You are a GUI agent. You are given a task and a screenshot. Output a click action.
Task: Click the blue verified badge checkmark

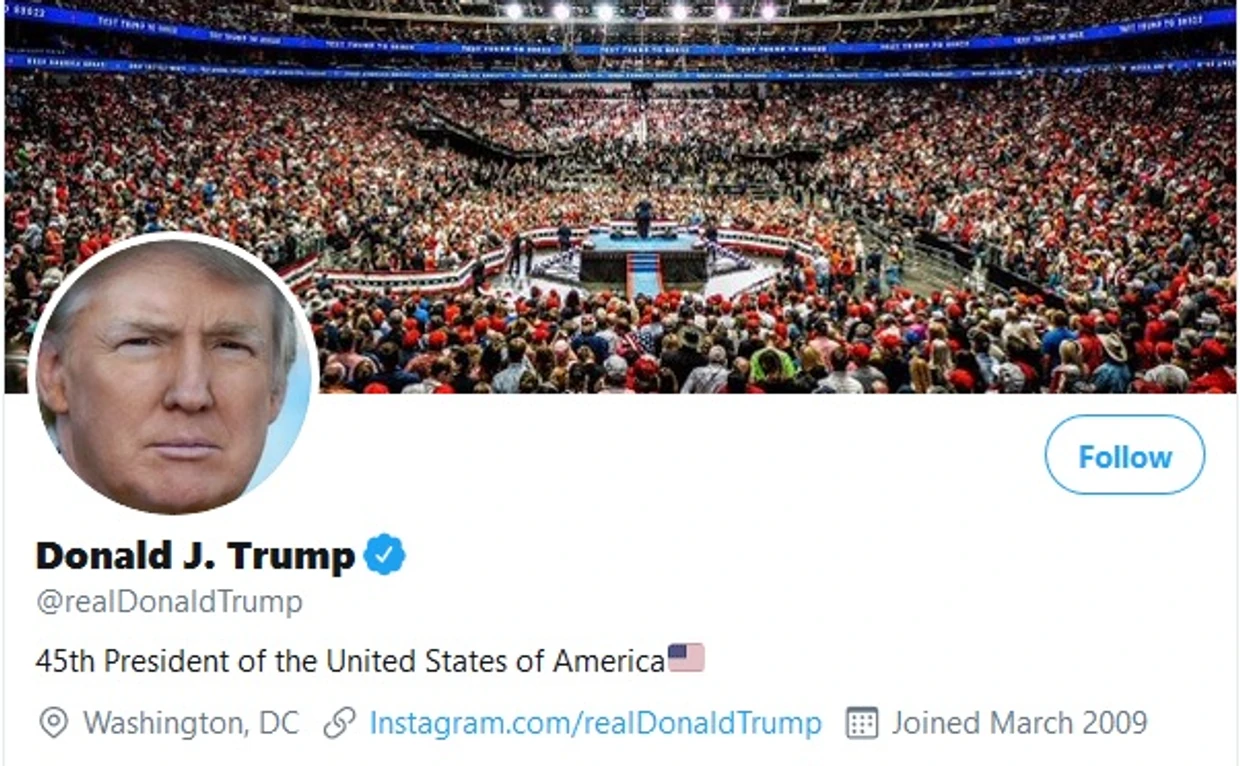pos(384,555)
